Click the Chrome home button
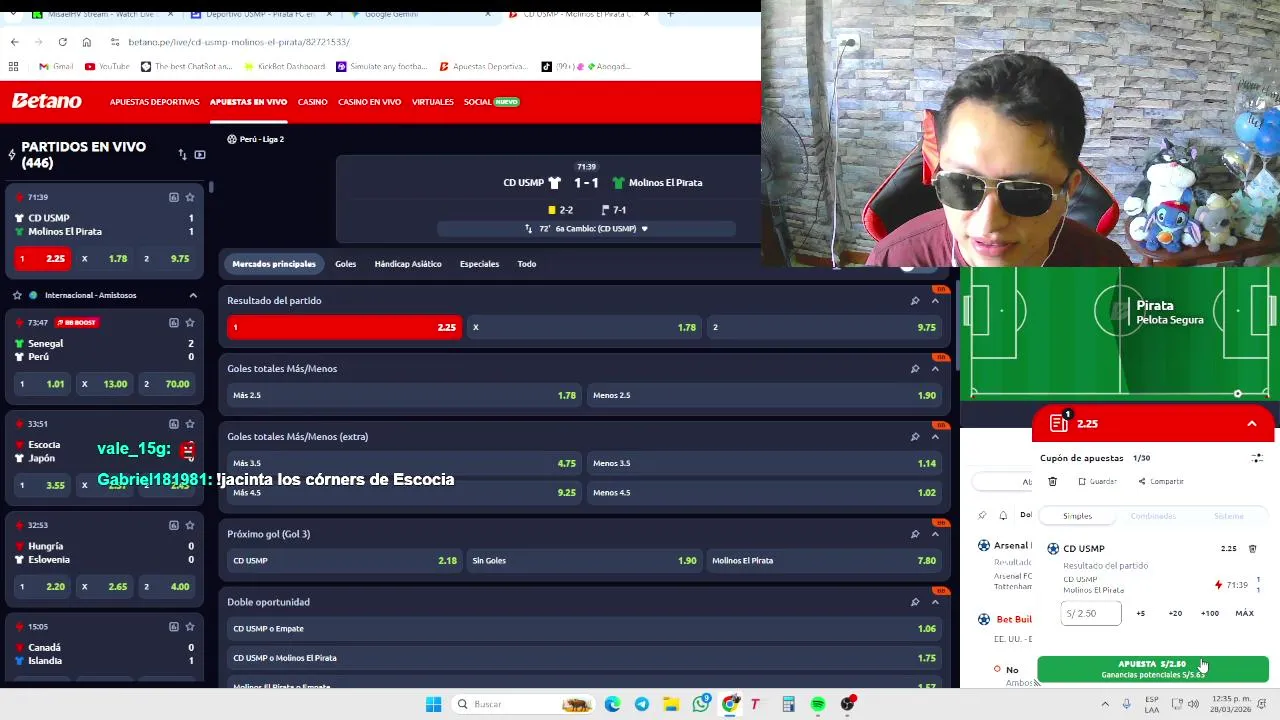This screenshot has width=1280, height=720. tap(86, 42)
